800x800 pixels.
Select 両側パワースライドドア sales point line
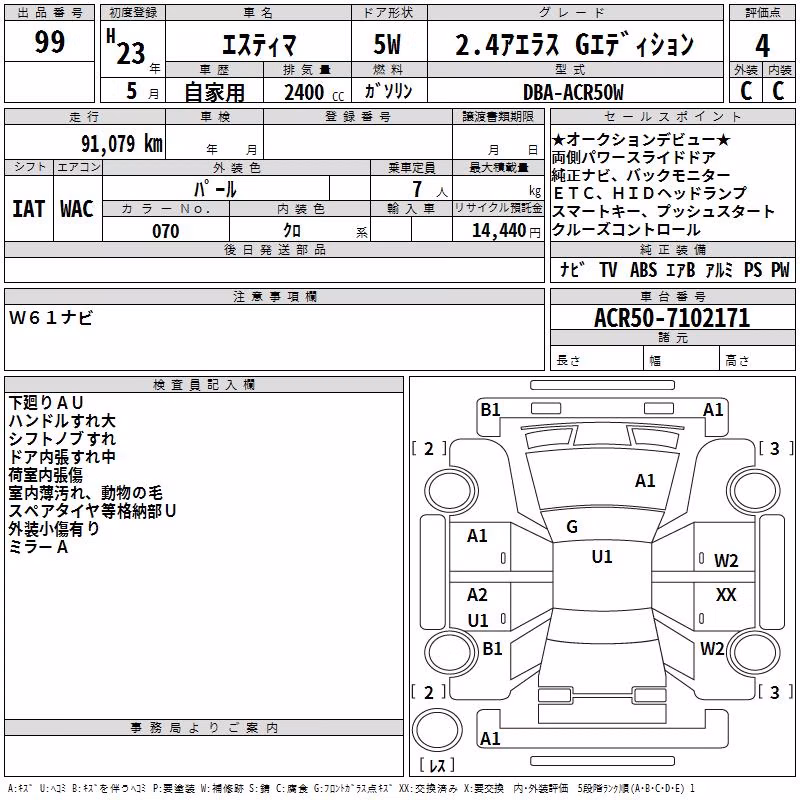(633, 157)
